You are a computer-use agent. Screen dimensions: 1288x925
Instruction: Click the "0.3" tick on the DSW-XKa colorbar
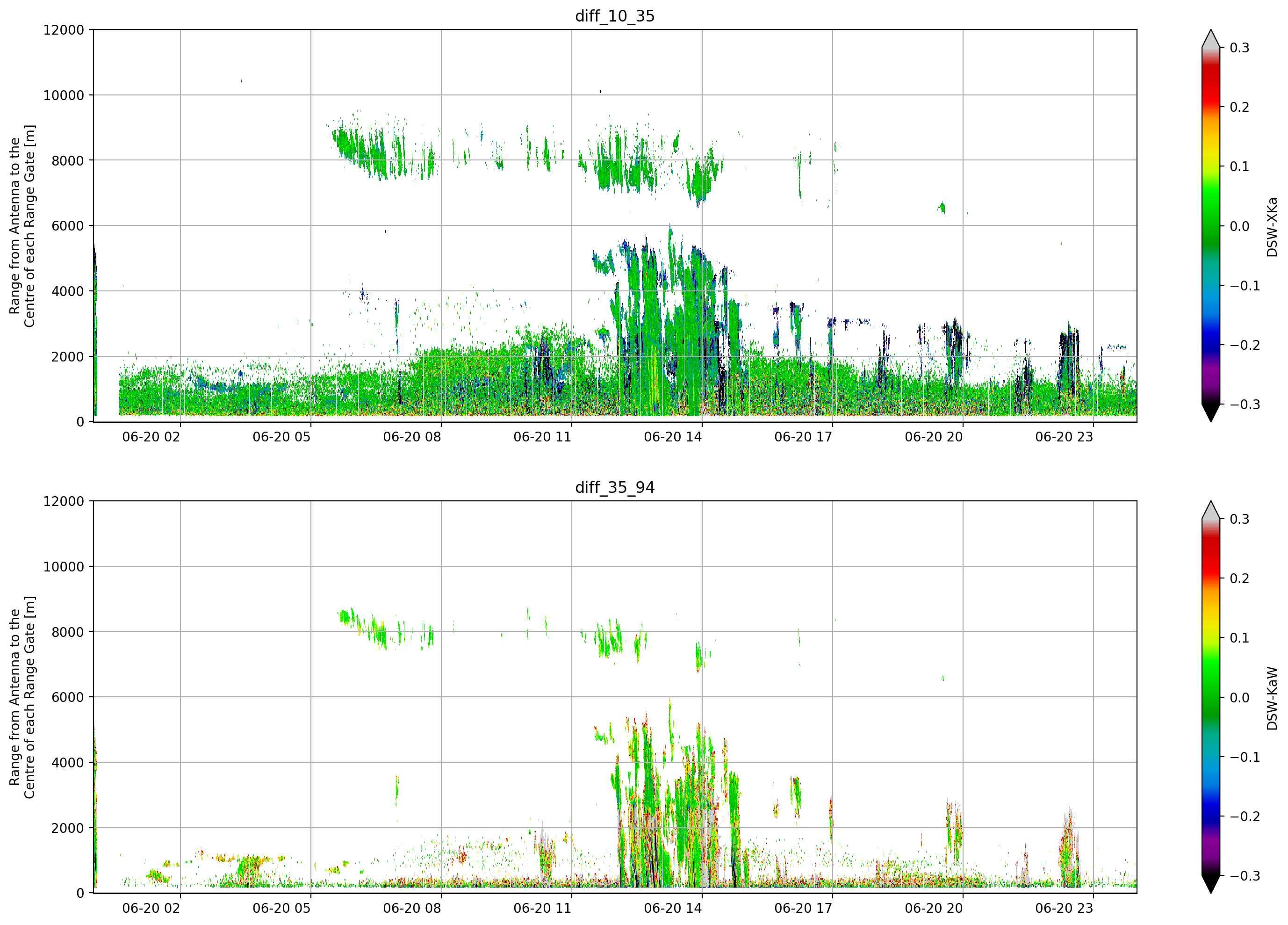(x=1239, y=48)
